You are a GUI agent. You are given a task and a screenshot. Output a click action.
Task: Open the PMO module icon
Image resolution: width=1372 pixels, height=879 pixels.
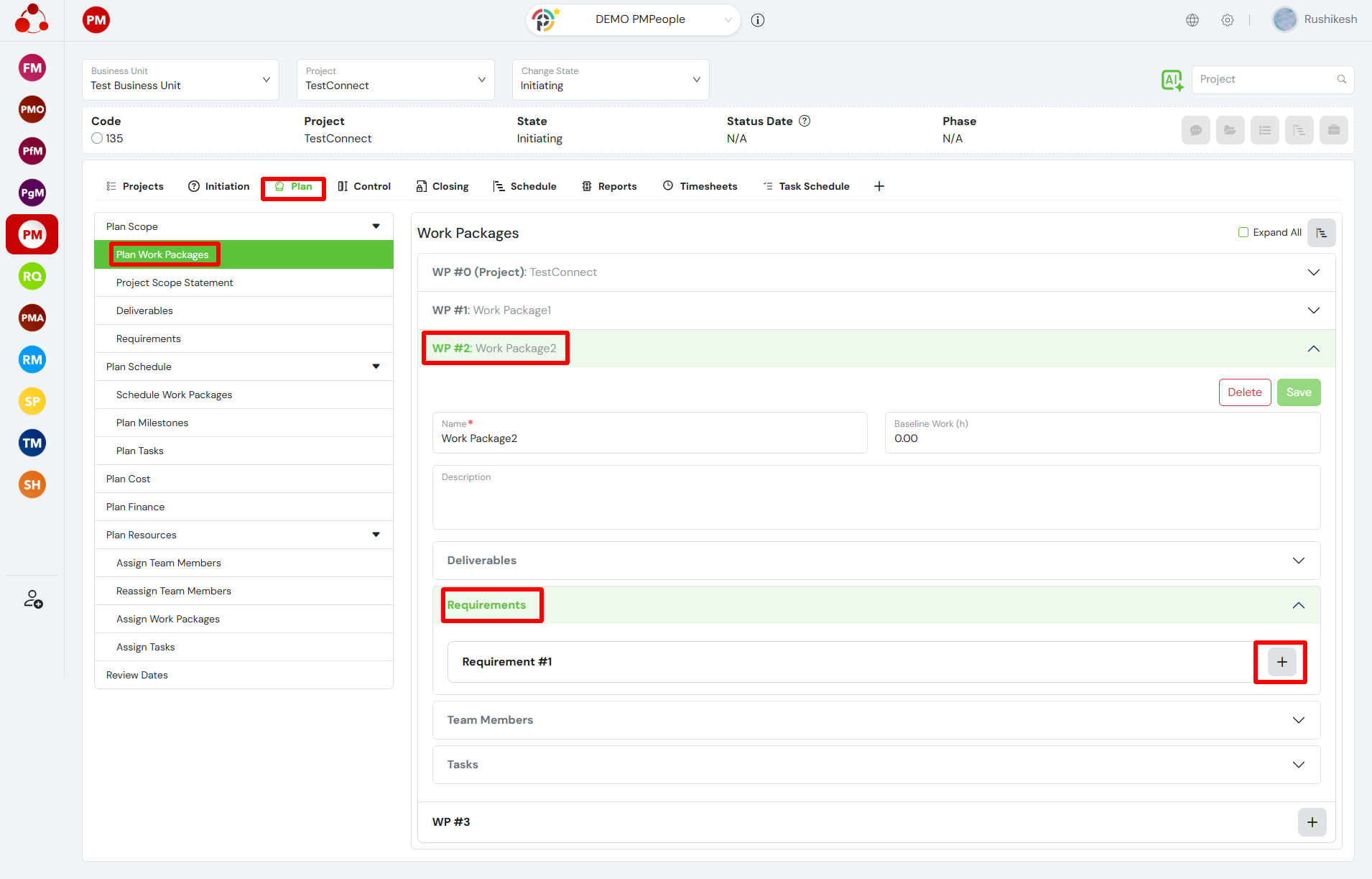coord(32,110)
